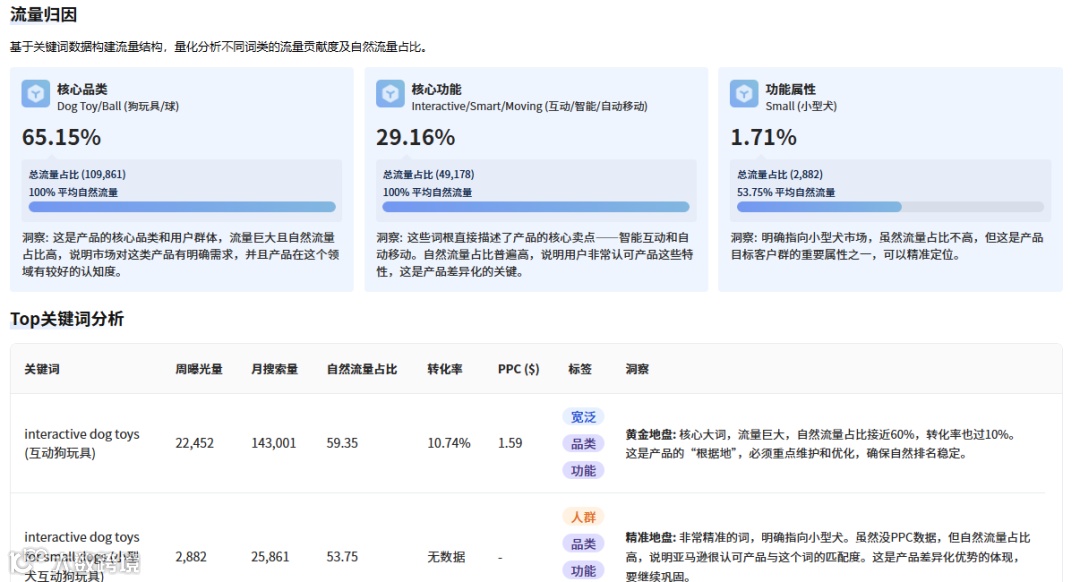Click 功能 tag in small dogs row
1080x582 pixels.
(583, 570)
